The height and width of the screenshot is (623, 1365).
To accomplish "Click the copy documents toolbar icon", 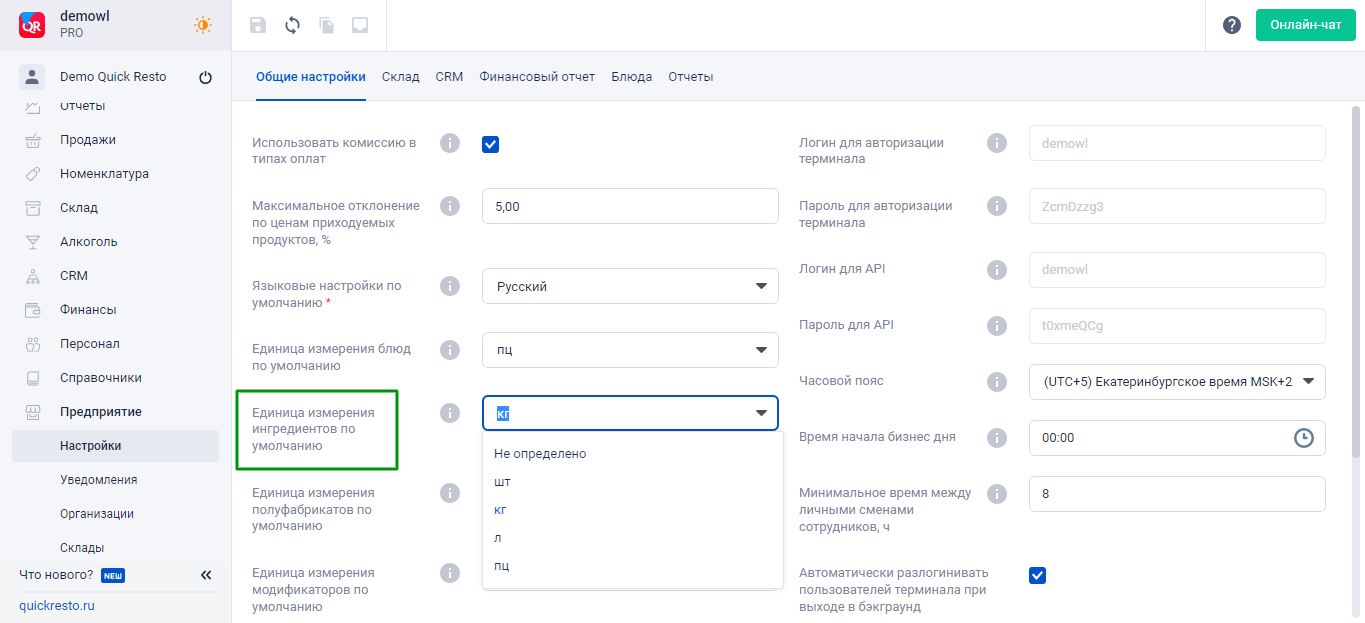I will coord(326,25).
